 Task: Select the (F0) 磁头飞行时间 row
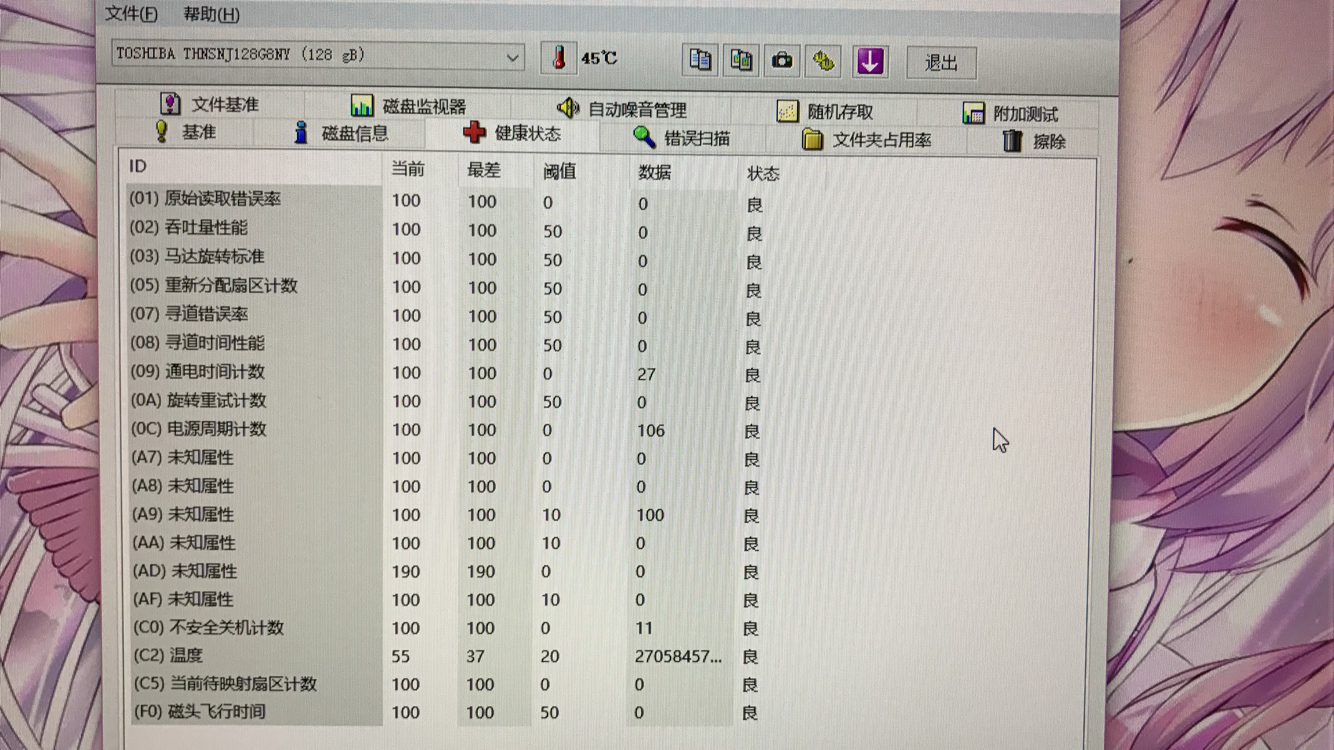pos(446,712)
